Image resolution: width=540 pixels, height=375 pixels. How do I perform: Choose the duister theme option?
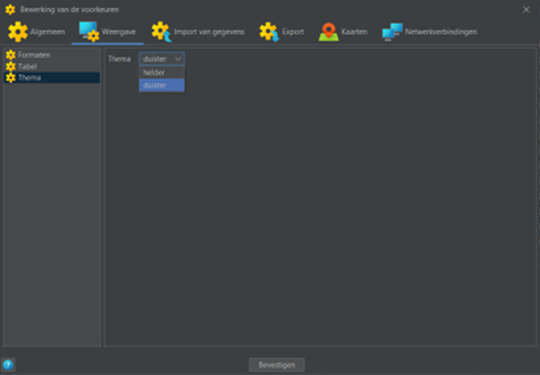[162, 85]
